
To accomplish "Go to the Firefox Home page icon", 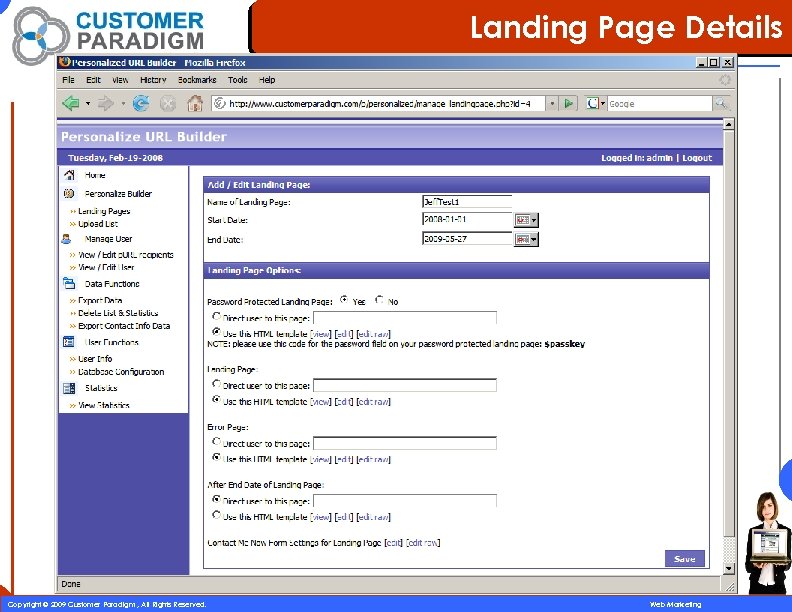I will [195, 104].
